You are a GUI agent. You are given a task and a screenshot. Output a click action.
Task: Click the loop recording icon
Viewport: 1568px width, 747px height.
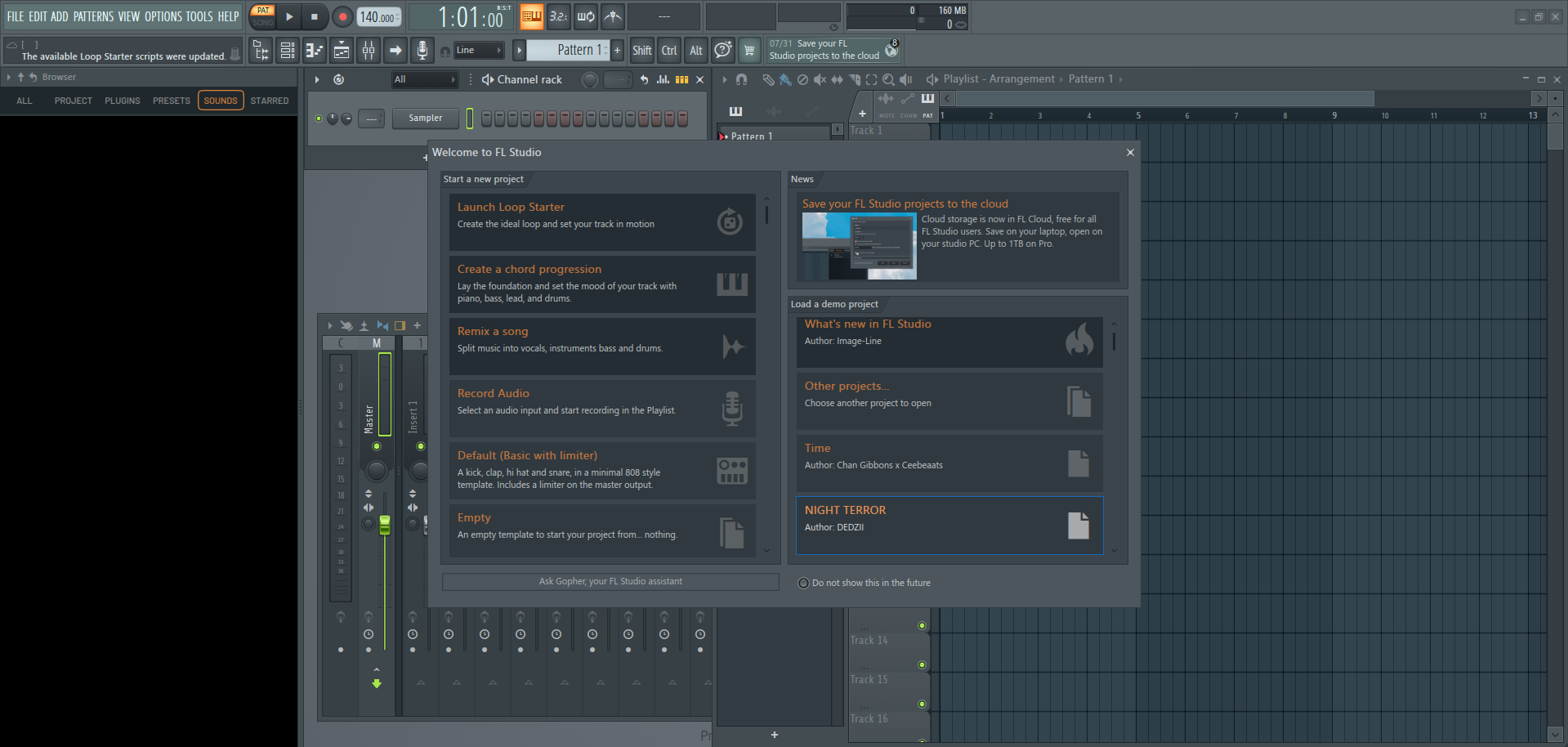[586, 16]
